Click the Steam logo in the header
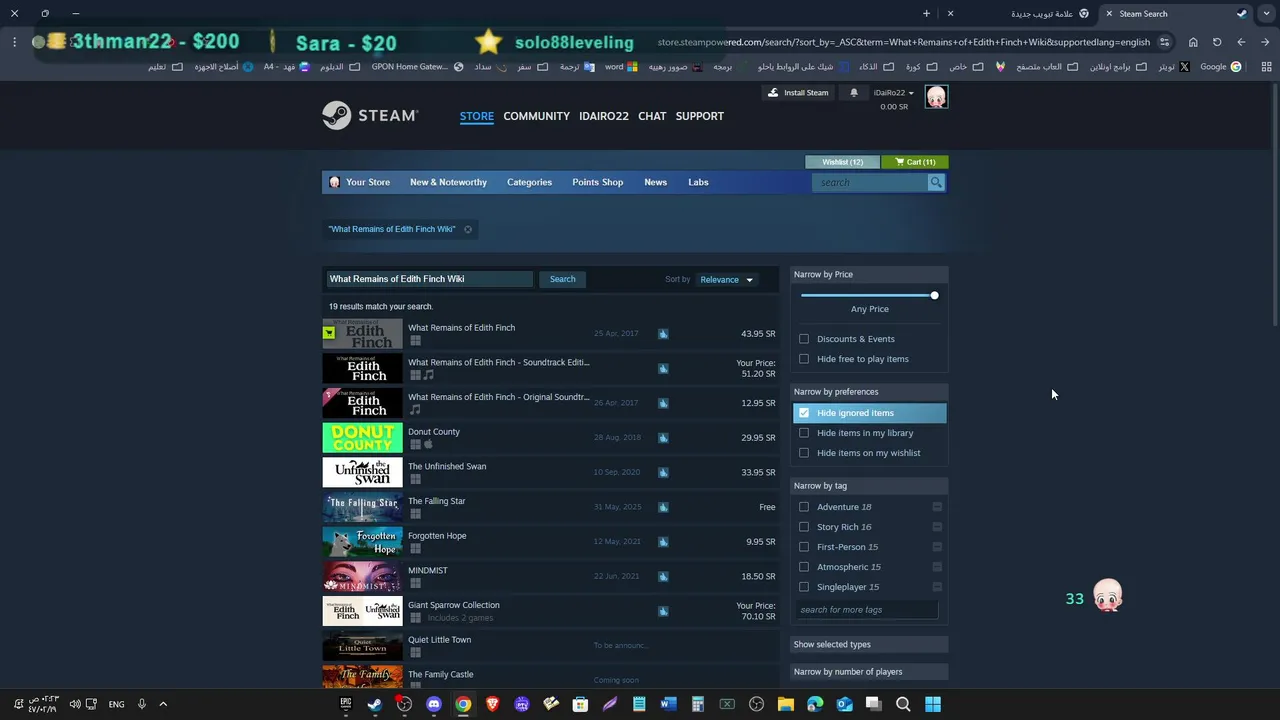This screenshot has width=1280, height=720. 370,116
